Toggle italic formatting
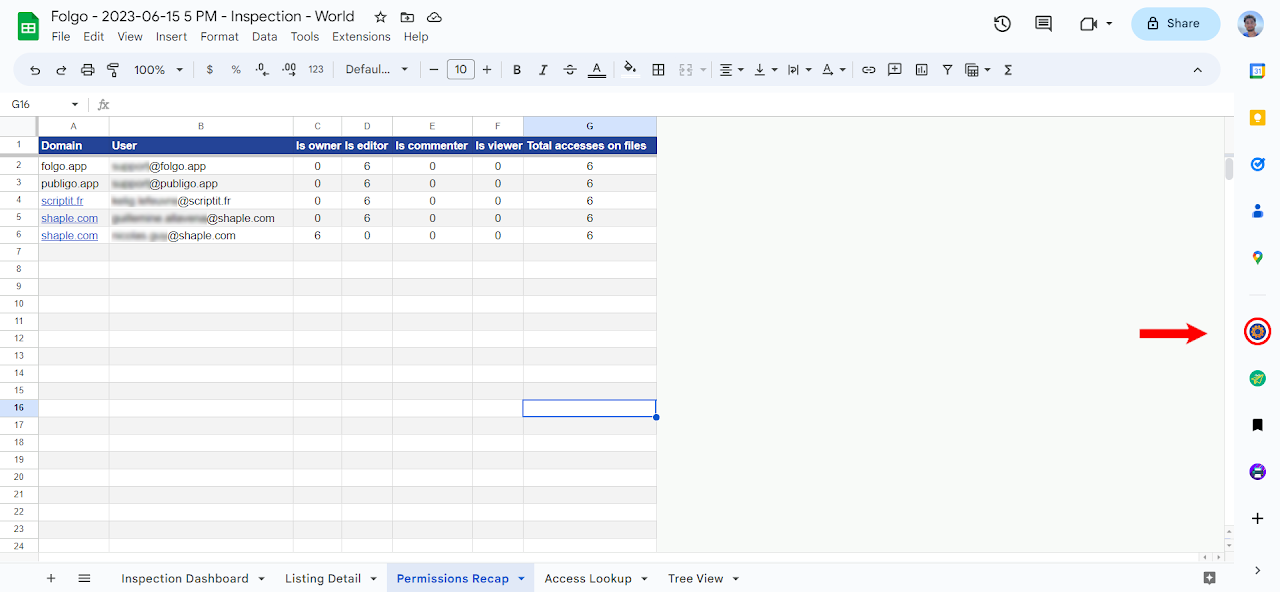This screenshot has width=1280, height=592. [543, 70]
